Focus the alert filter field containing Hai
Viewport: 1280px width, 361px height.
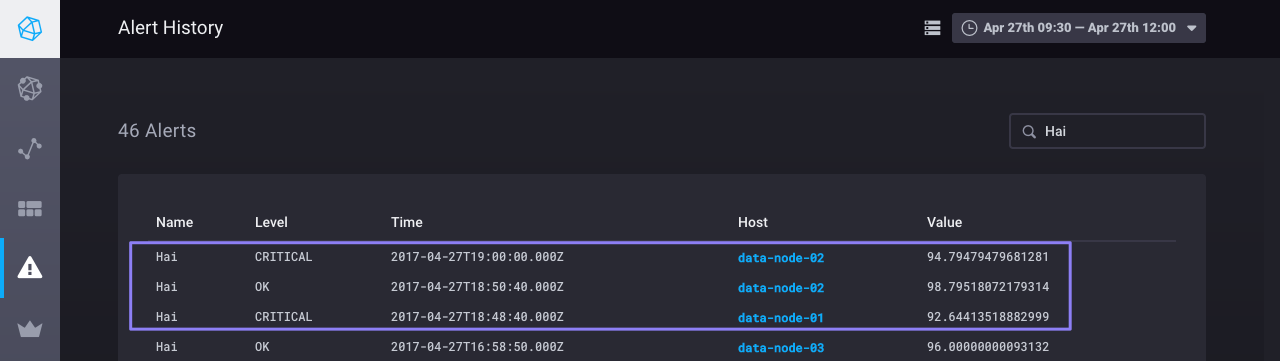(x=1107, y=131)
